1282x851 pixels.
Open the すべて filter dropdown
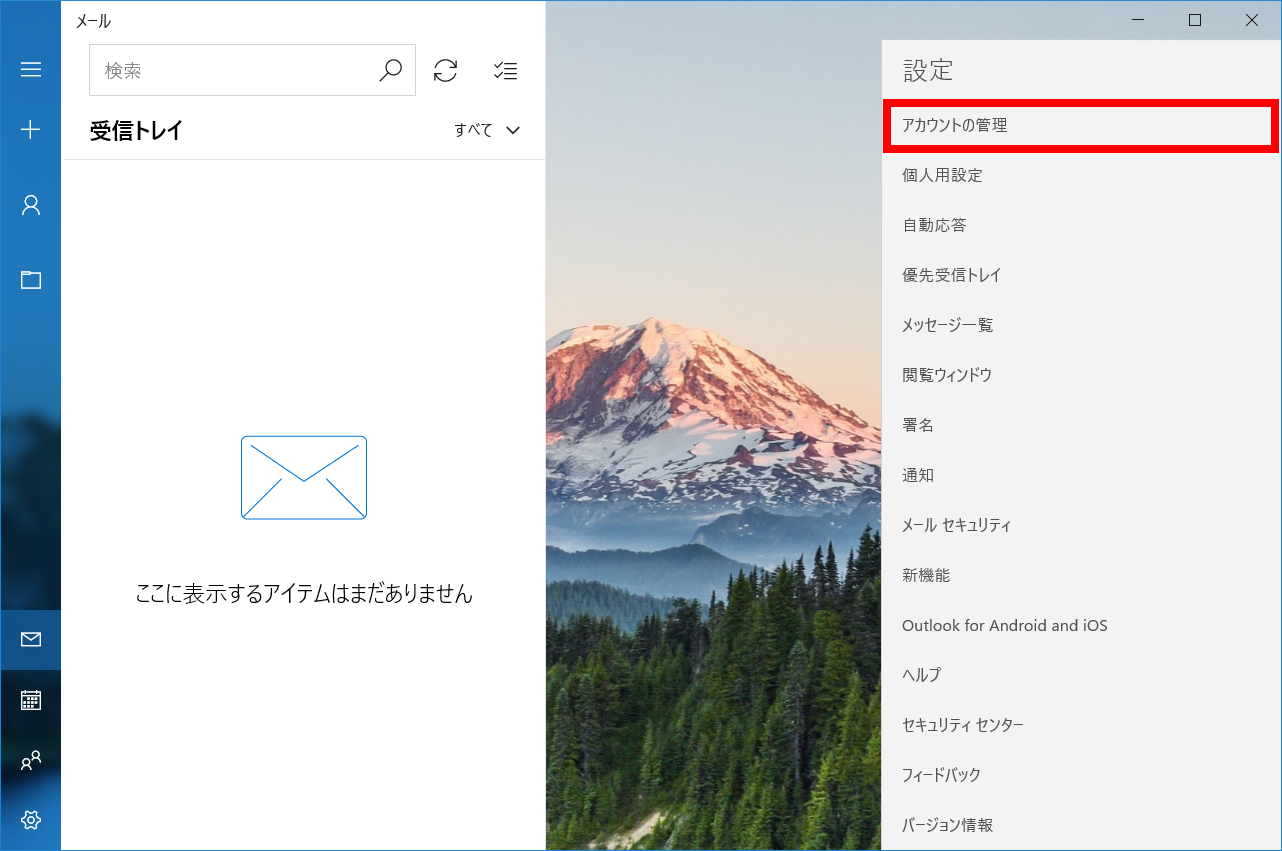(x=487, y=130)
